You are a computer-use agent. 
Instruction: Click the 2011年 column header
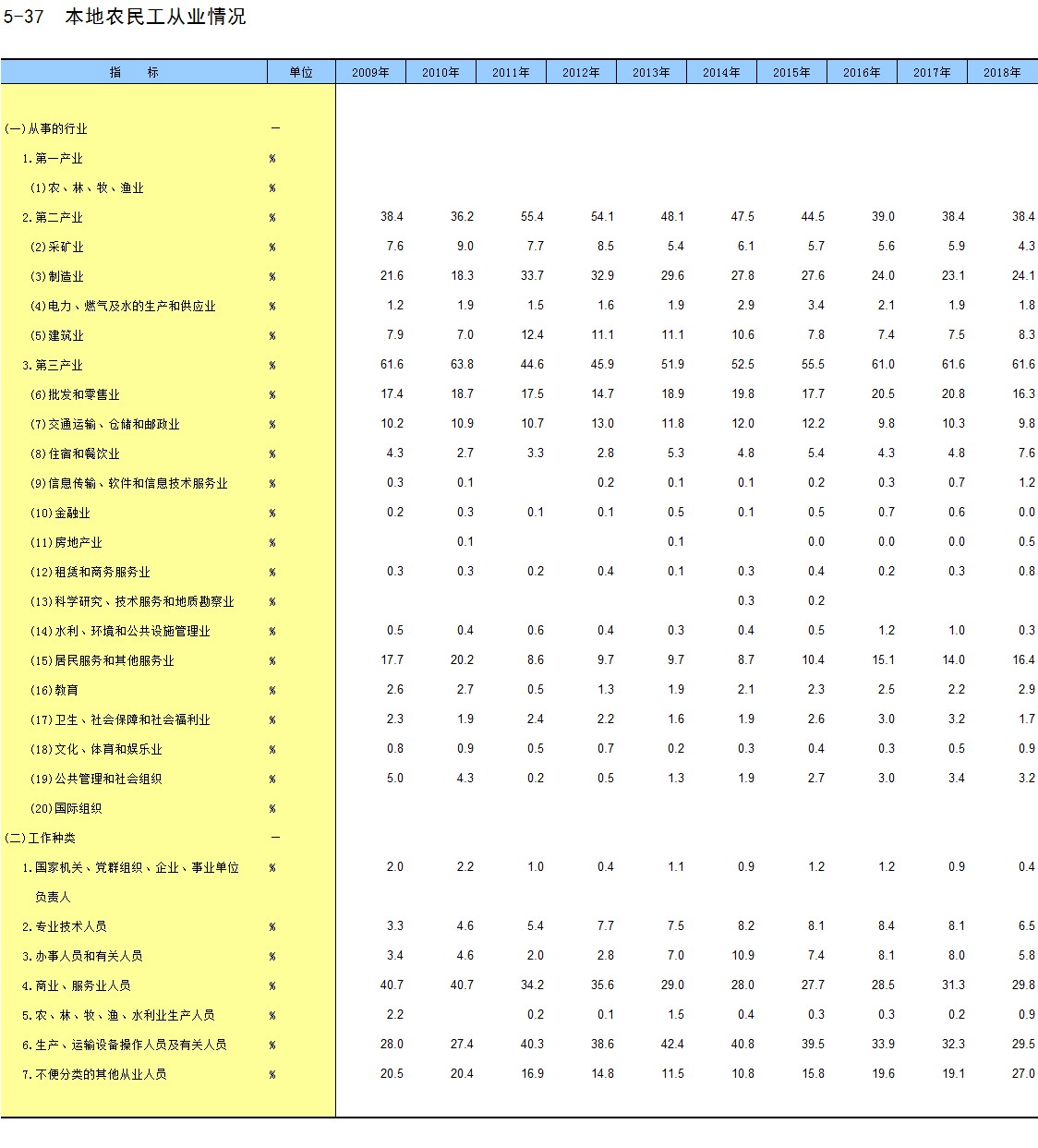pyautogui.click(x=511, y=72)
